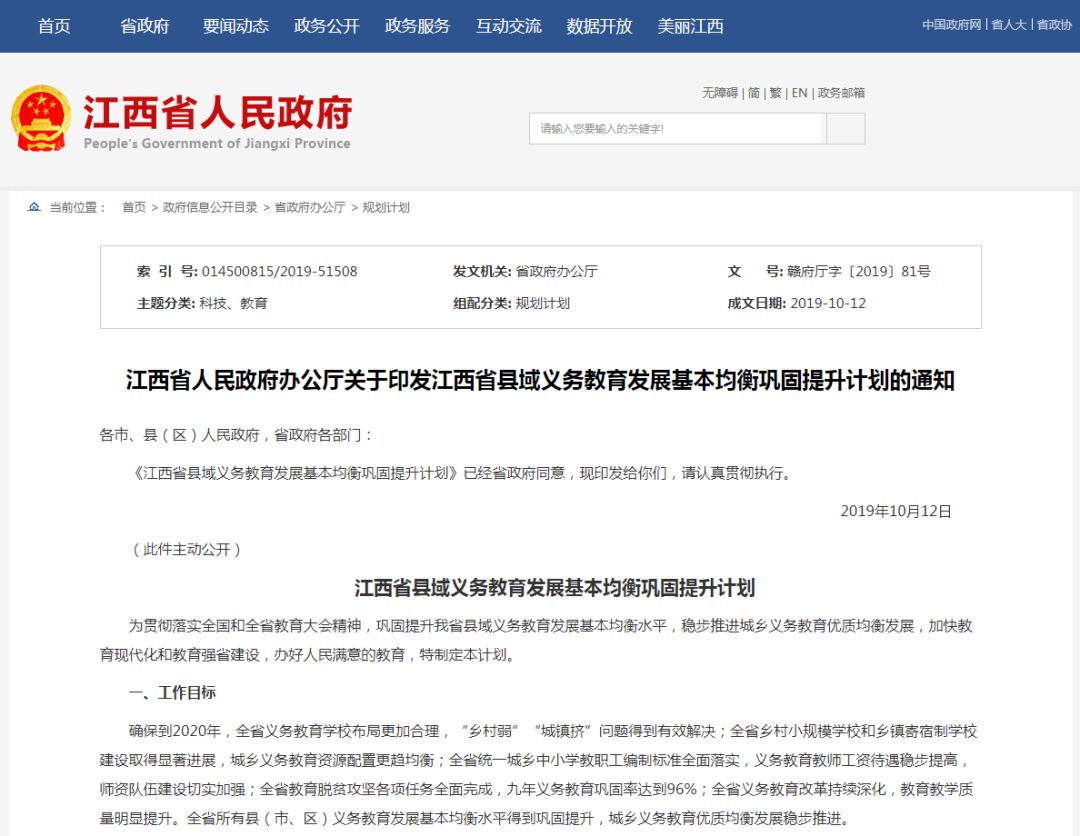1080x836 pixels.
Task: Click the search button beside the input
Action: click(x=845, y=129)
